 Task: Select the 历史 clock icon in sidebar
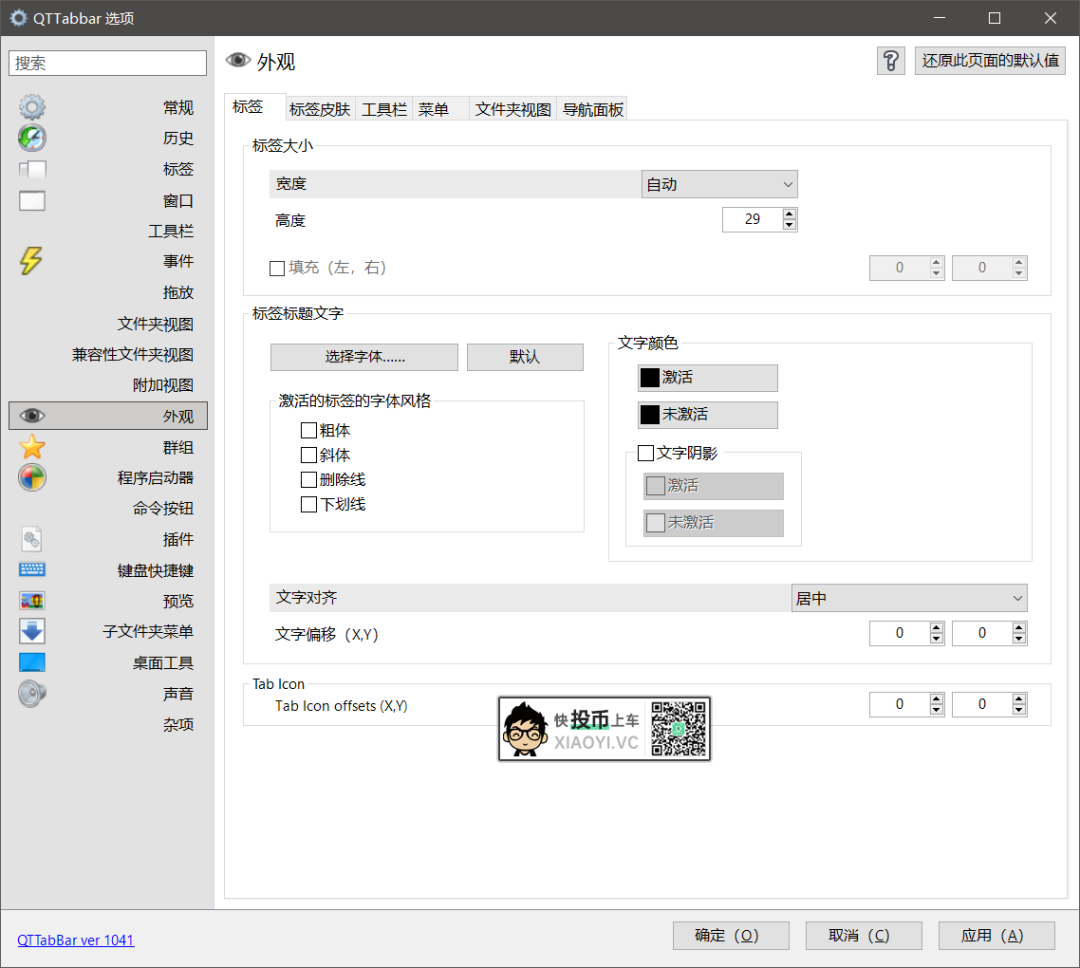tap(32, 138)
